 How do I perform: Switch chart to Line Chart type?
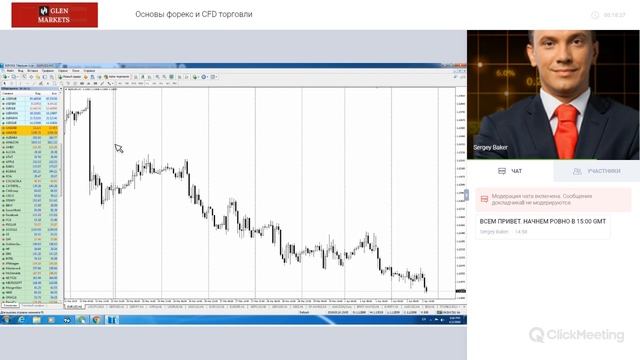coord(149,77)
